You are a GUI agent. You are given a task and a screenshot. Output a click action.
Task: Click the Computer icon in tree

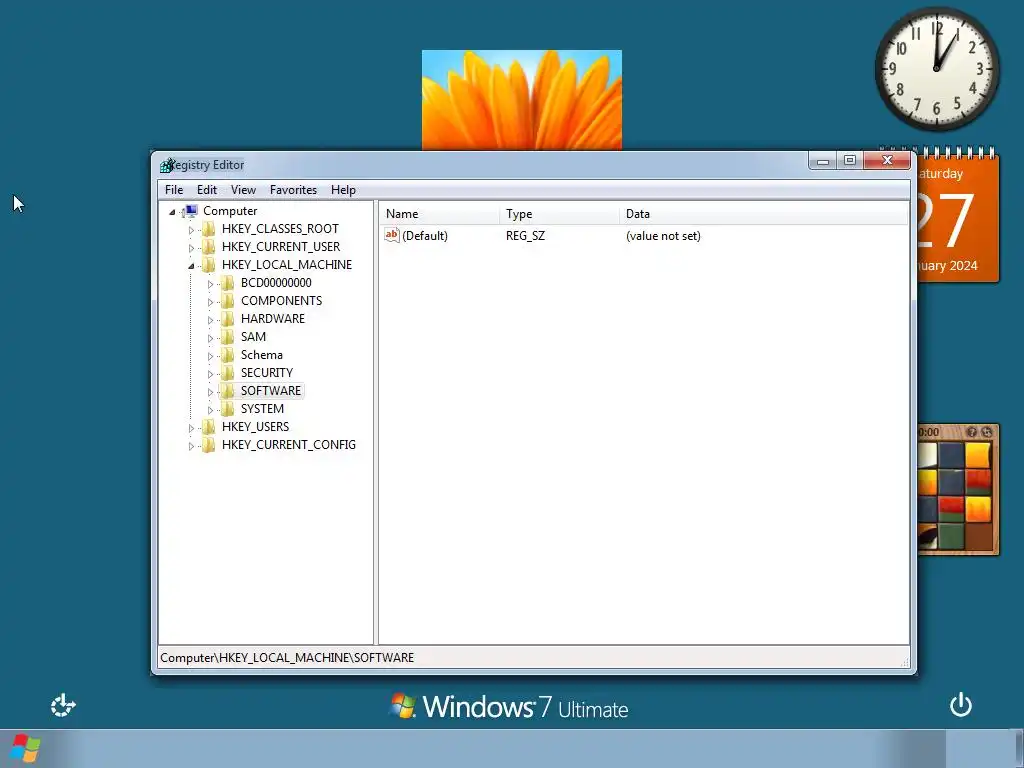(190, 210)
